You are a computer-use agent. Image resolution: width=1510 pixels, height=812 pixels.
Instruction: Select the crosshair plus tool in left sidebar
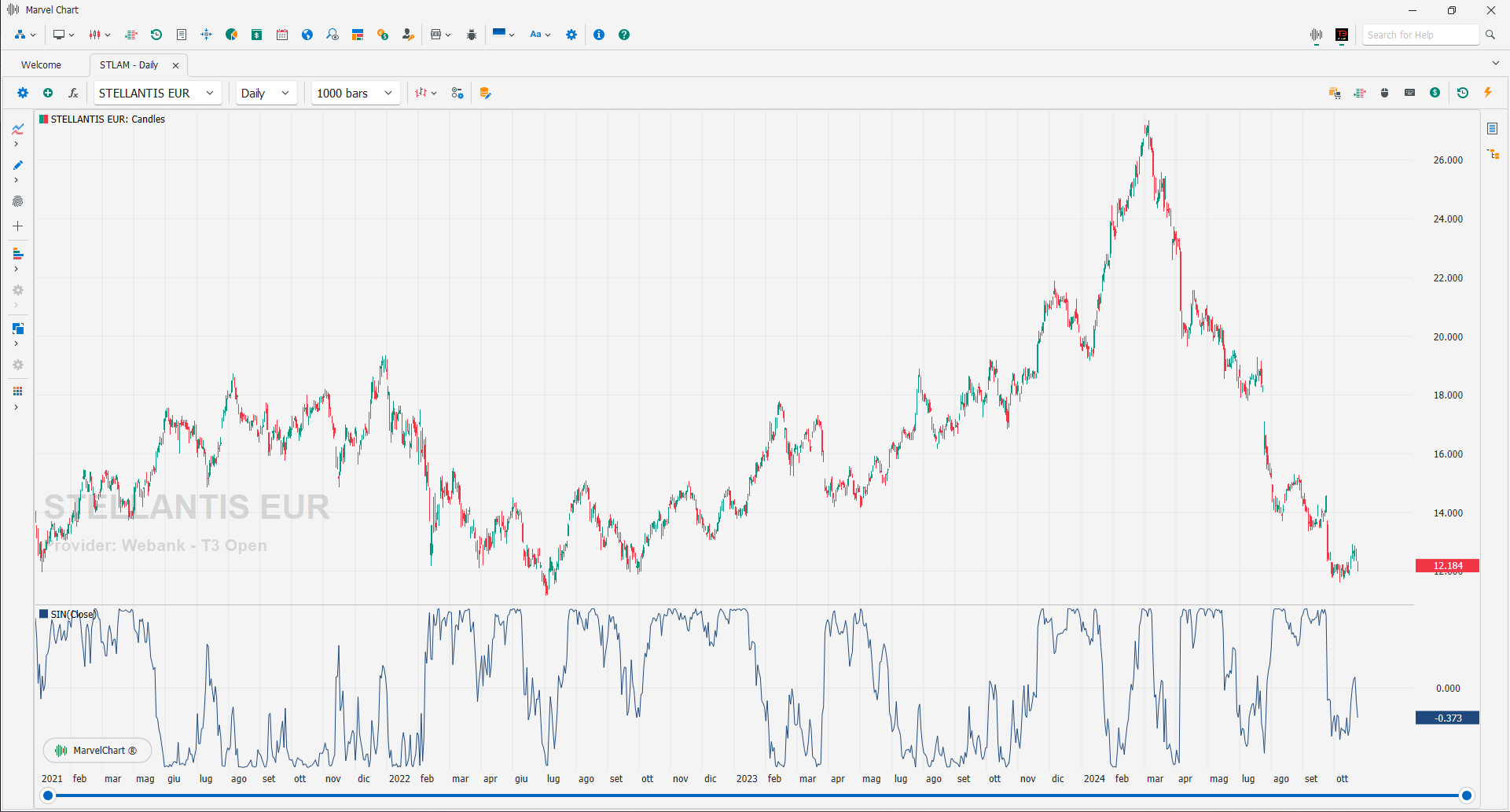click(x=17, y=226)
